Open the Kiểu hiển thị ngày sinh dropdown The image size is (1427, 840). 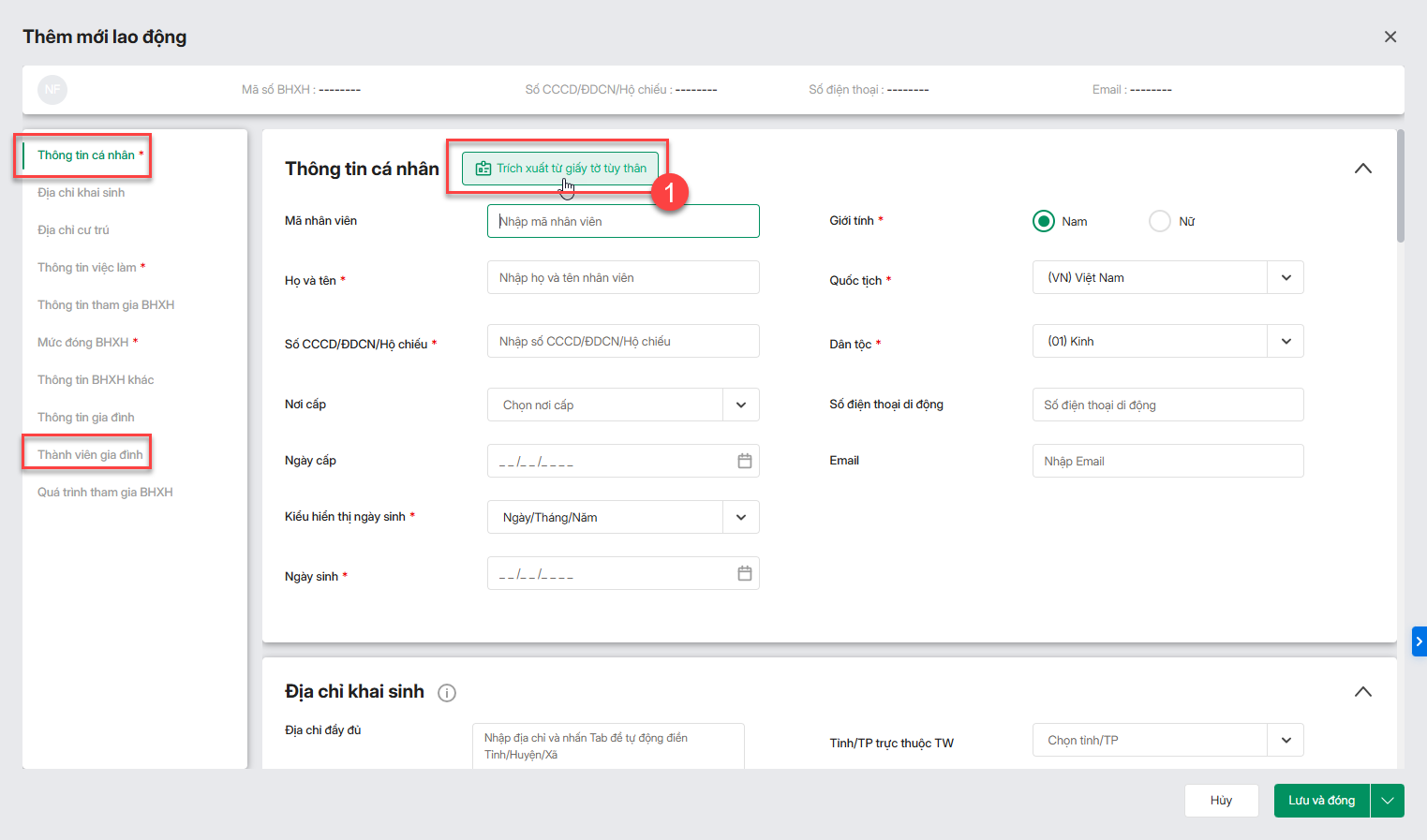tap(741, 518)
